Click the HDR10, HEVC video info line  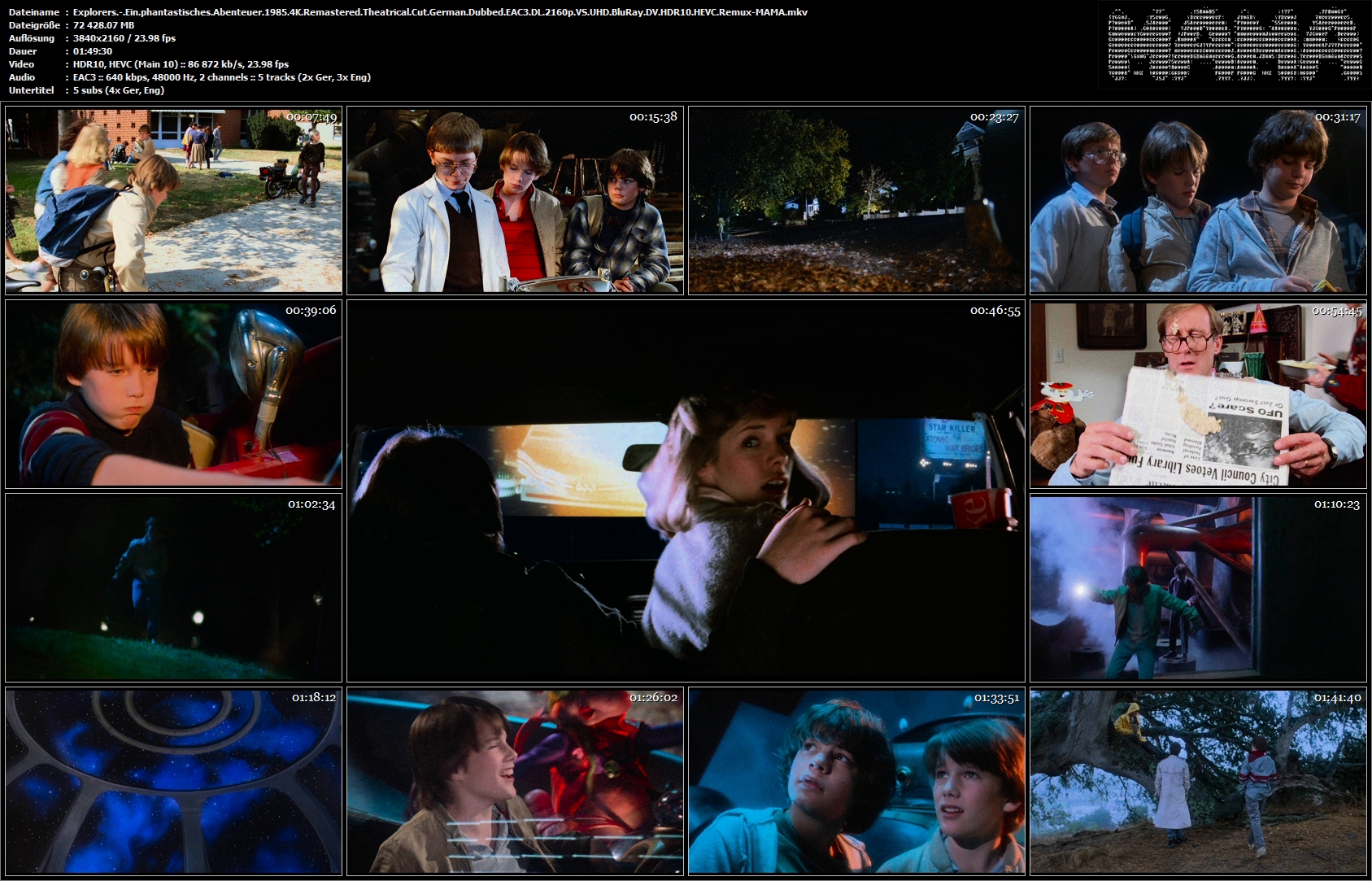[x=181, y=64]
